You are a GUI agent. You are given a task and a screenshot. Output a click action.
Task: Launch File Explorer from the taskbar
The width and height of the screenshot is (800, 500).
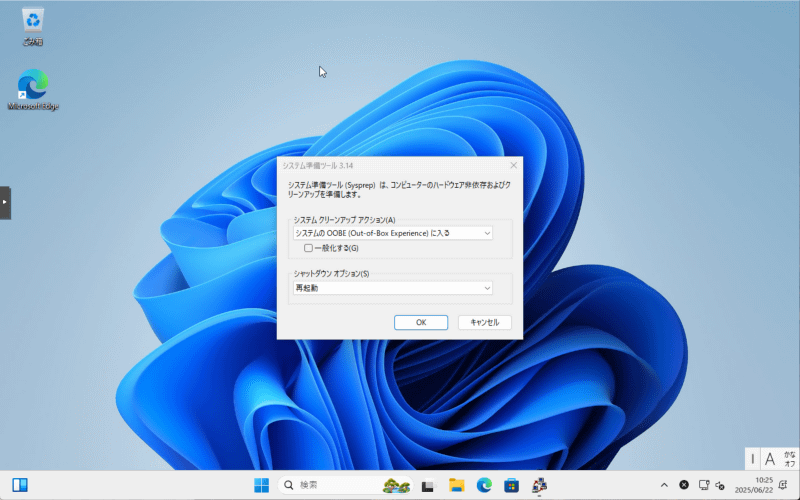pos(457,485)
